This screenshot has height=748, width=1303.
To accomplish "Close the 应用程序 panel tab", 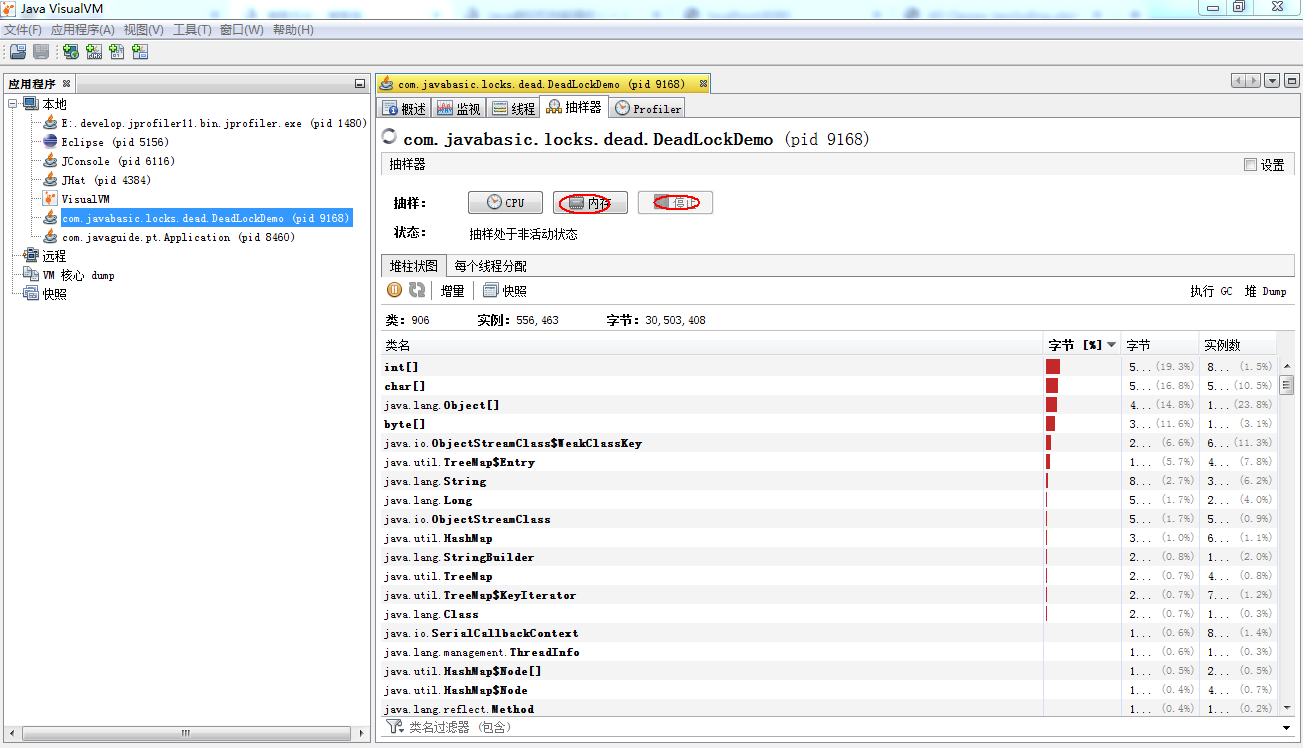I will click(x=67, y=84).
